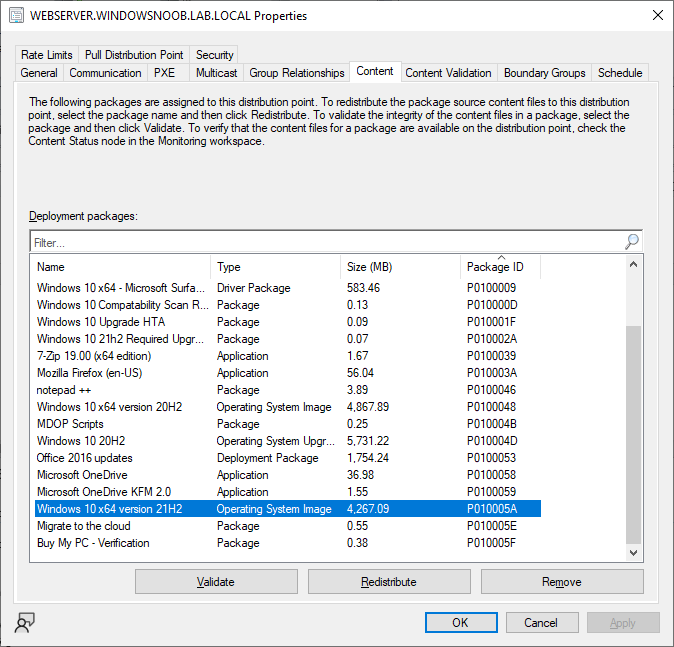Screen dimensions: 674x647
Task: Select the Windows 10 x64 - Microsoft Surfa... row
Action: [288, 288]
